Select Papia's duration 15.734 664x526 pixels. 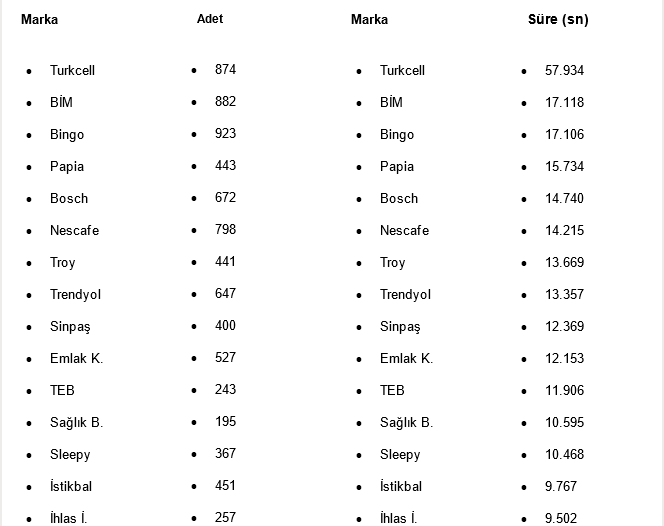click(x=564, y=167)
